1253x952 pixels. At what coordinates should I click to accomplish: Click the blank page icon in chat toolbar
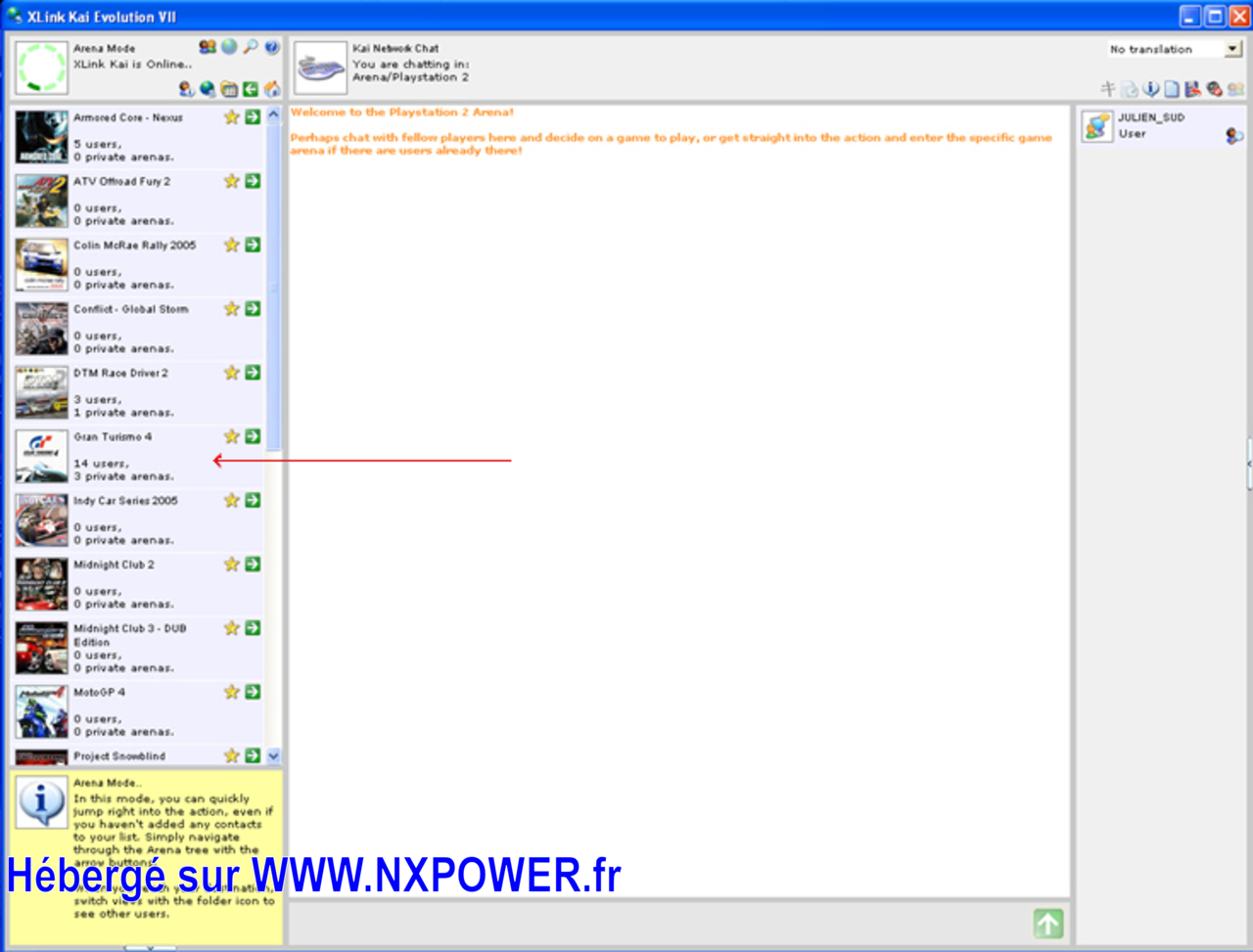tap(1172, 89)
